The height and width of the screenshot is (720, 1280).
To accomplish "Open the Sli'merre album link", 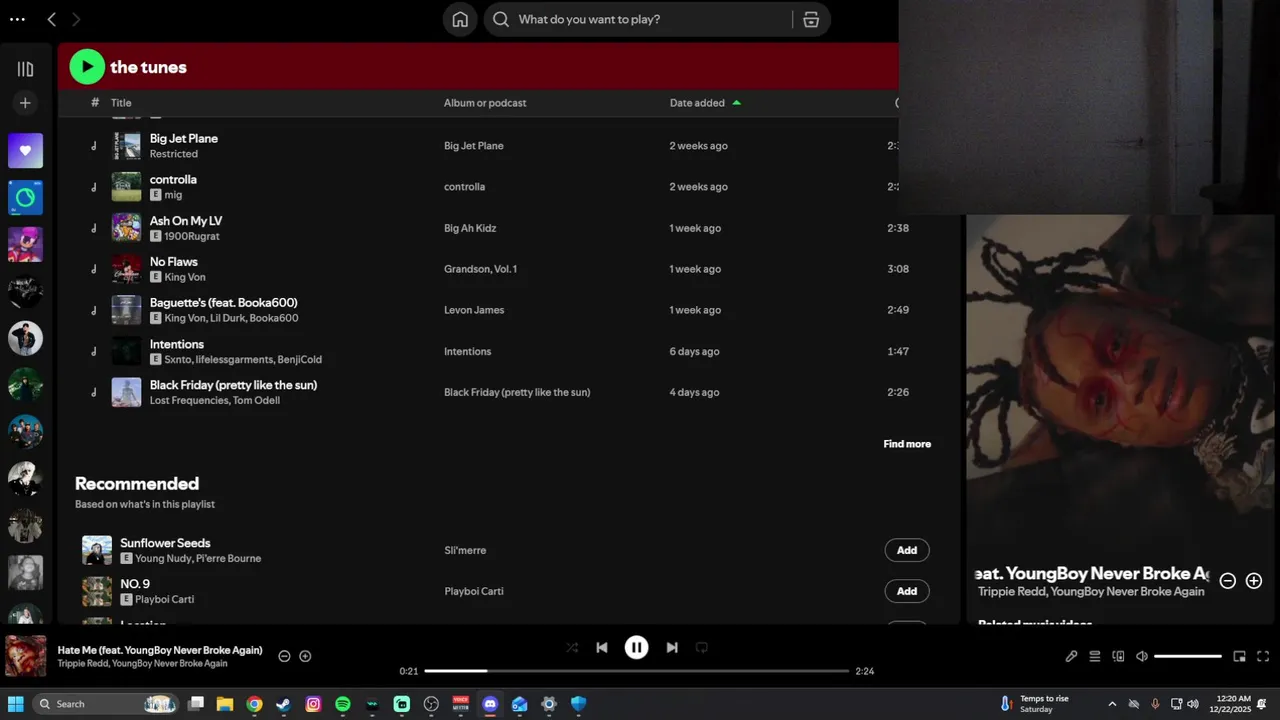I will (465, 550).
